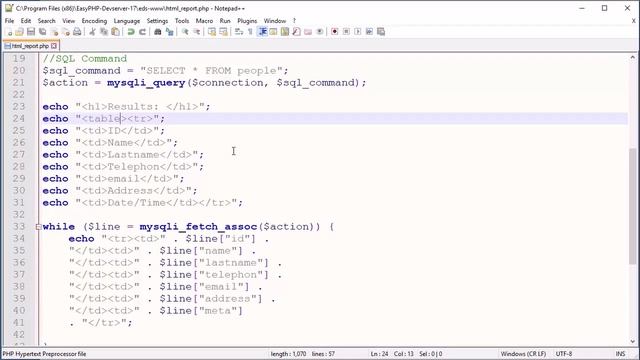Click Run Macro Multiple Times icon

point(369,32)
